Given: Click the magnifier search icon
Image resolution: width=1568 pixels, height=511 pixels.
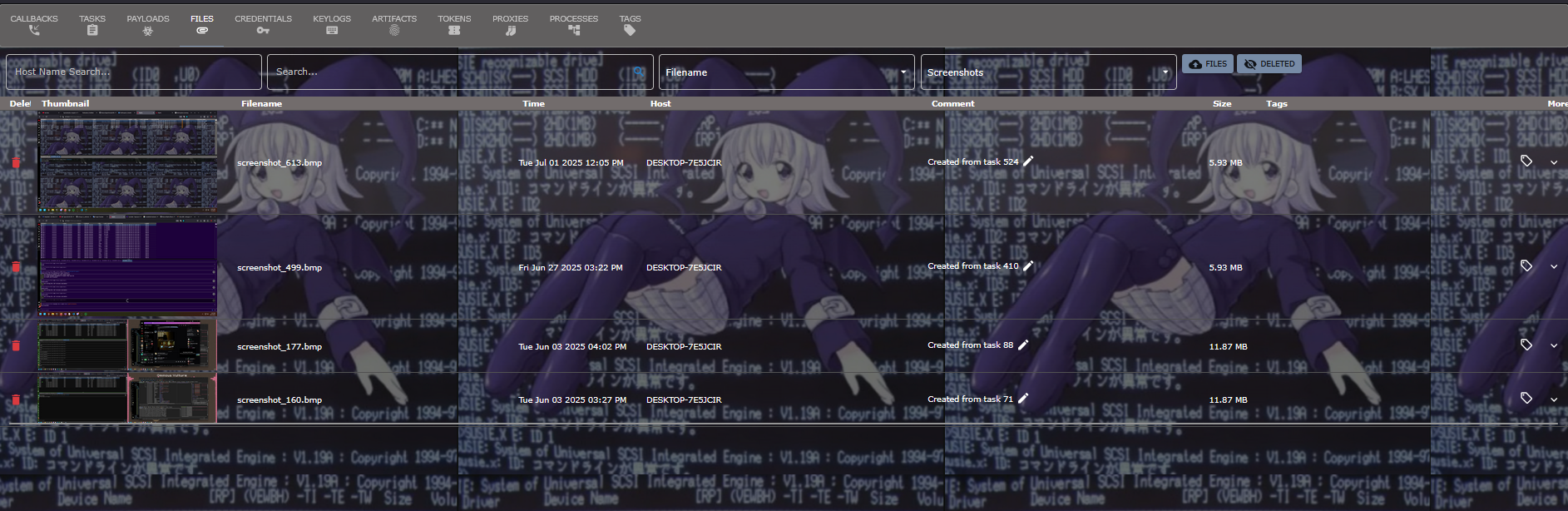Looking at the screenshot, I should point(639,72).
